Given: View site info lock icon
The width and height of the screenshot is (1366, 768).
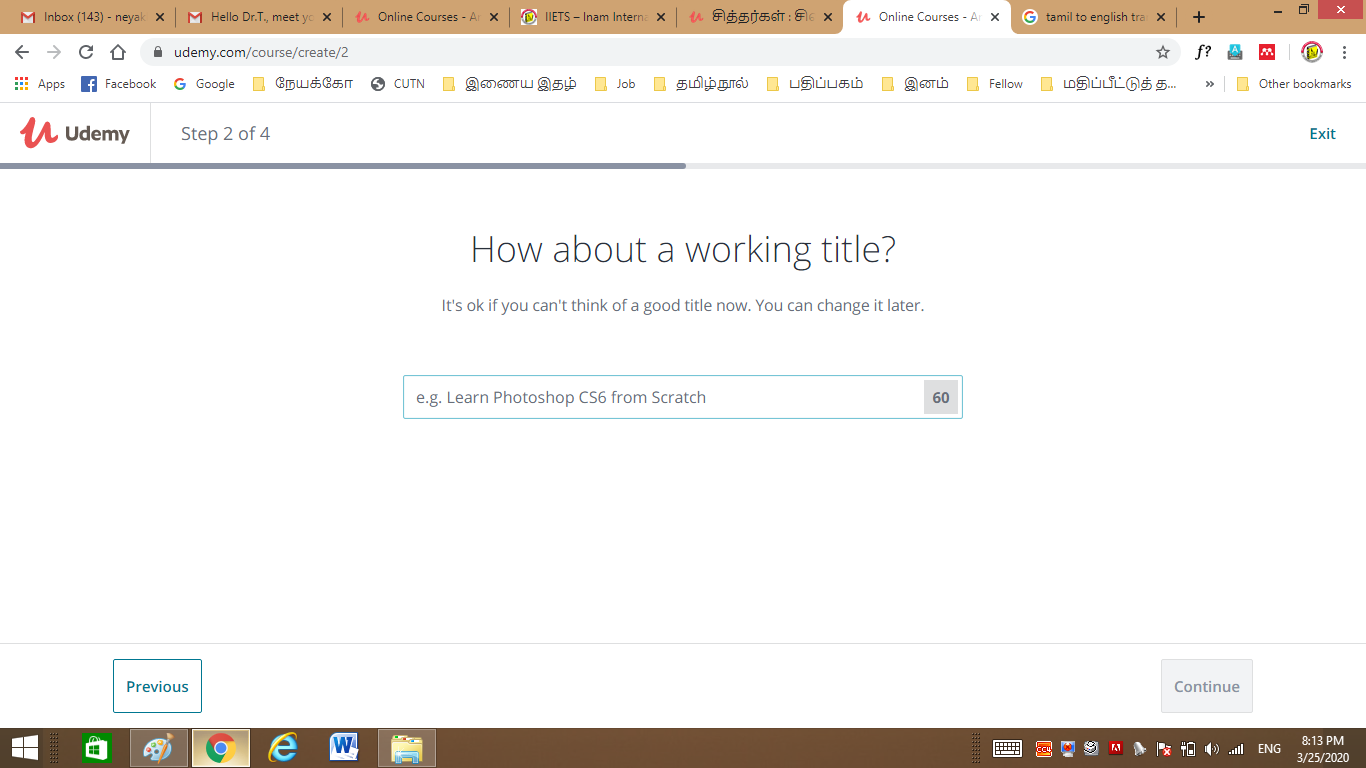Looking at the screenshot, I should 157,52.
